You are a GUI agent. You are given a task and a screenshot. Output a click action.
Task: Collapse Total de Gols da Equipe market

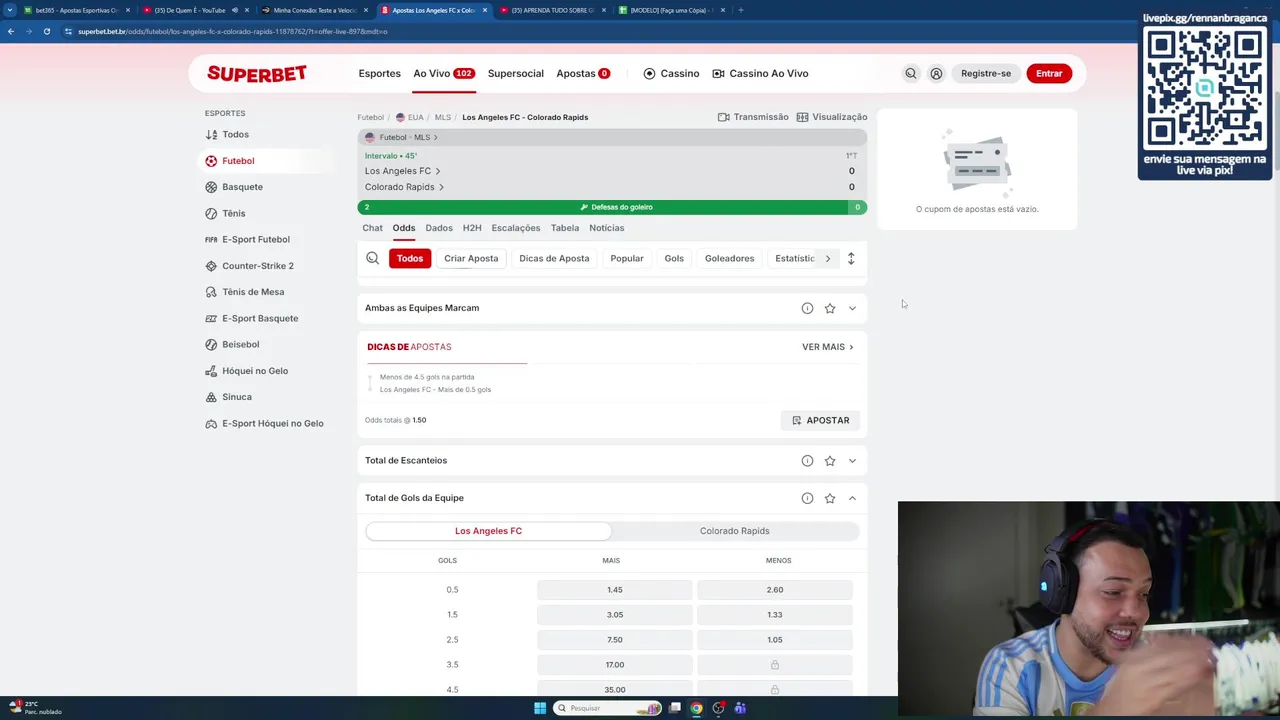852,498
